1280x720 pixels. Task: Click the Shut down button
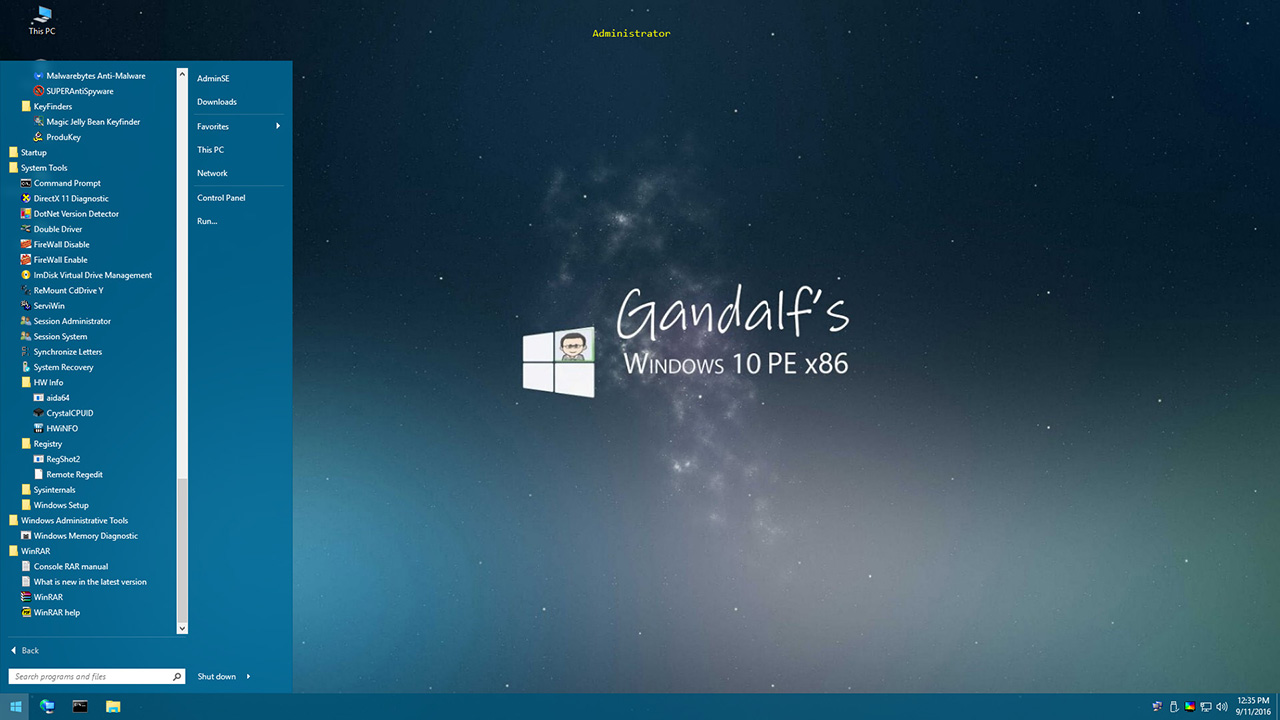tap(216, 677)
